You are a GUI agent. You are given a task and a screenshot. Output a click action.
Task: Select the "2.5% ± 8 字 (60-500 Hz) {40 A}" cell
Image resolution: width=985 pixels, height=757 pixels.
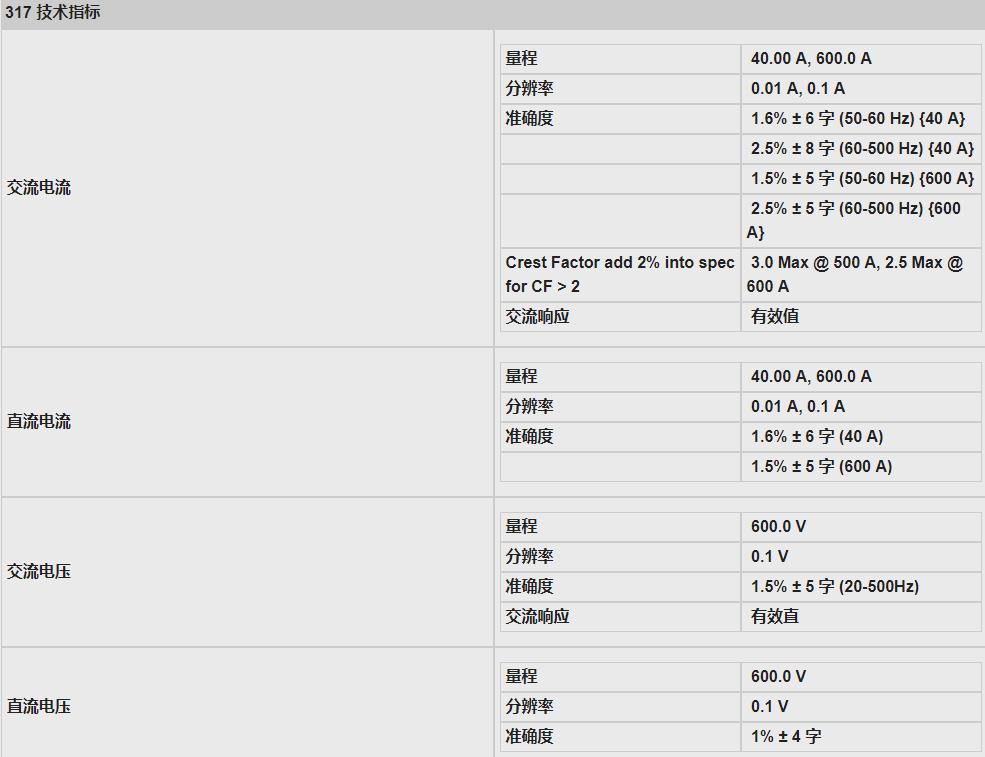click(861, 149)
